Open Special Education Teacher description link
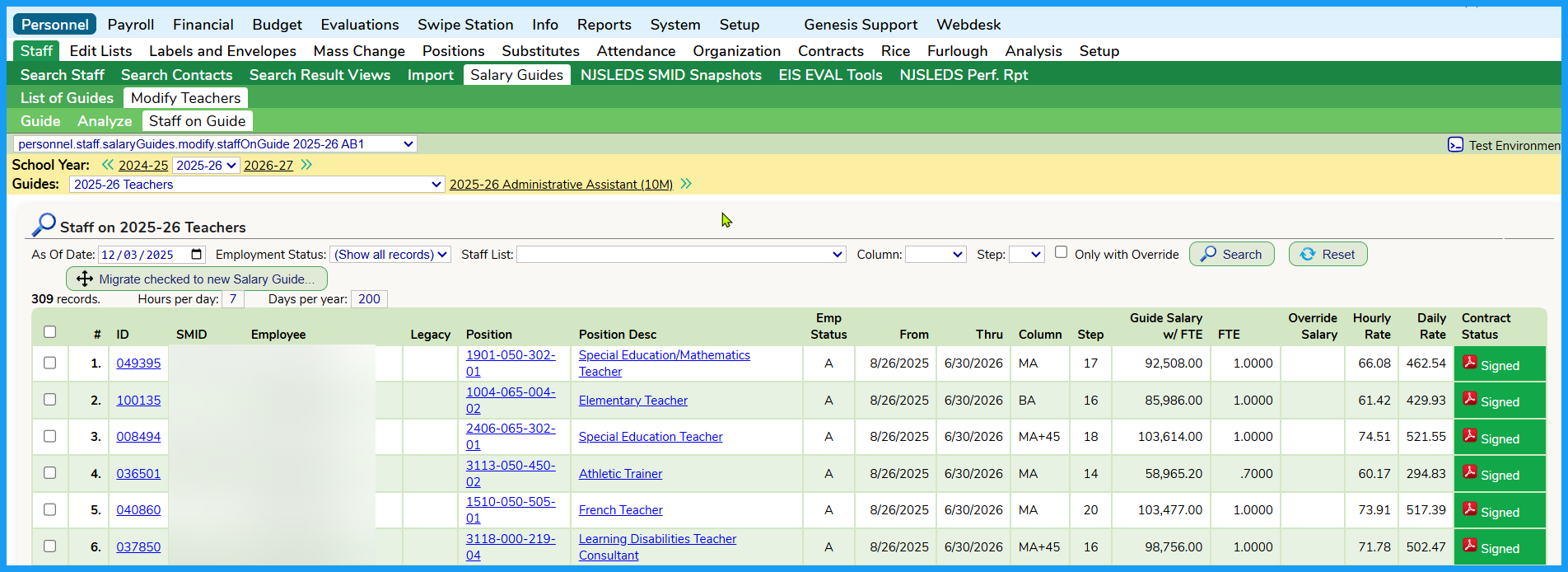 coord(651,437)
